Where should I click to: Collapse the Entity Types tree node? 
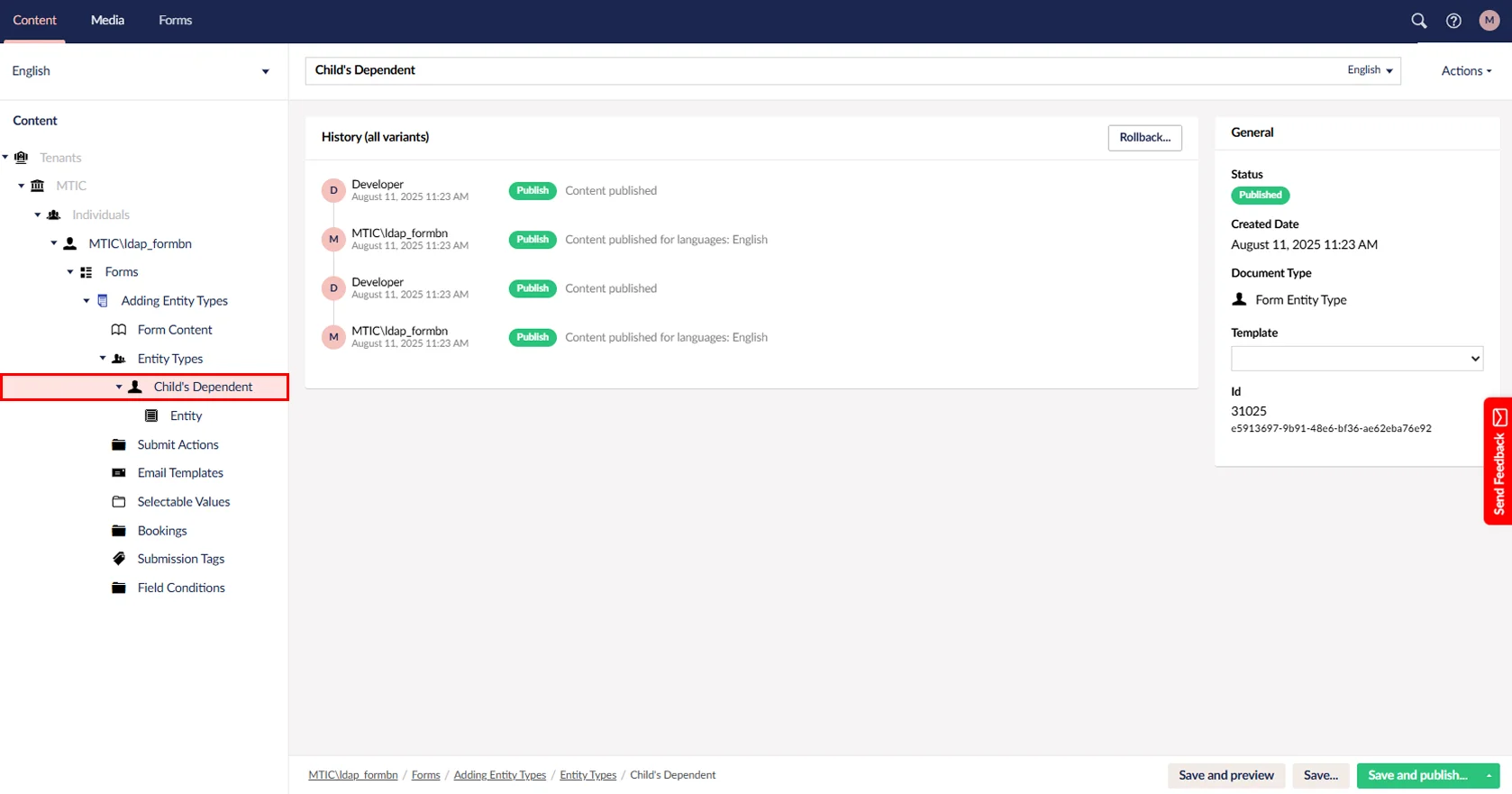[103, 359]
